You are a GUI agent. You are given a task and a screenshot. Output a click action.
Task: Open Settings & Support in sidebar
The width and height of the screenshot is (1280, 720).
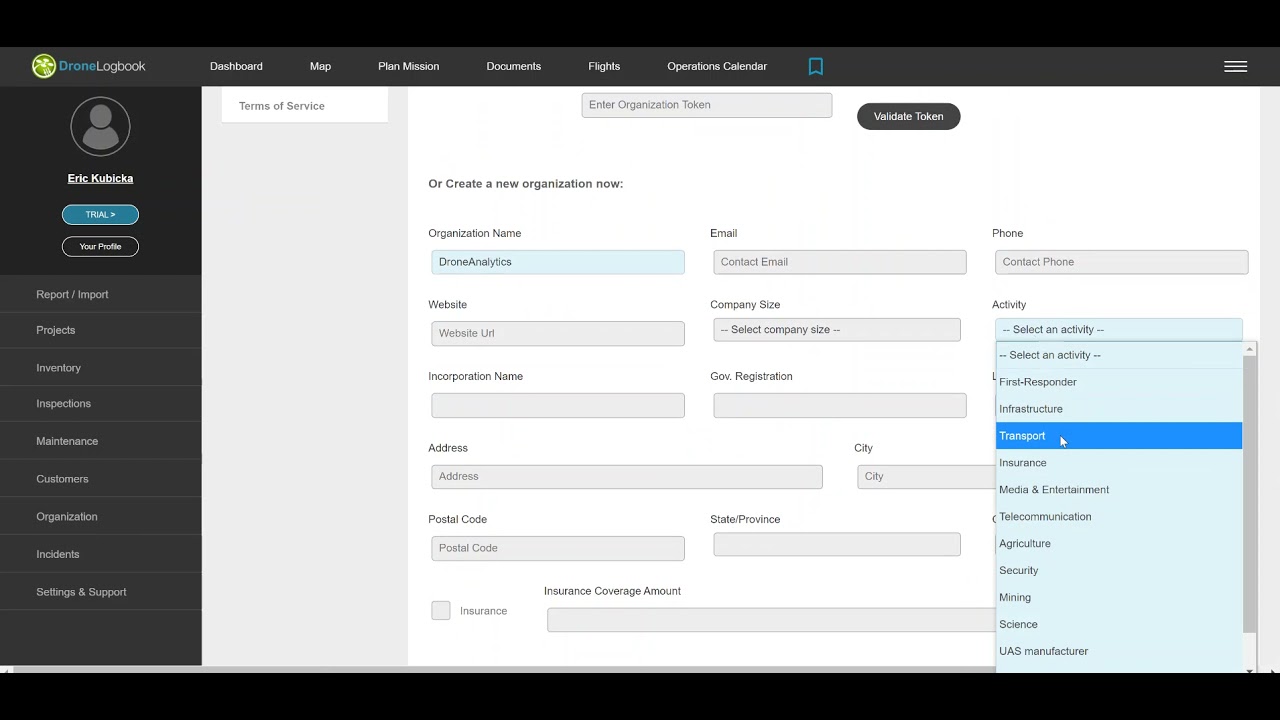[x=101, y=592]
